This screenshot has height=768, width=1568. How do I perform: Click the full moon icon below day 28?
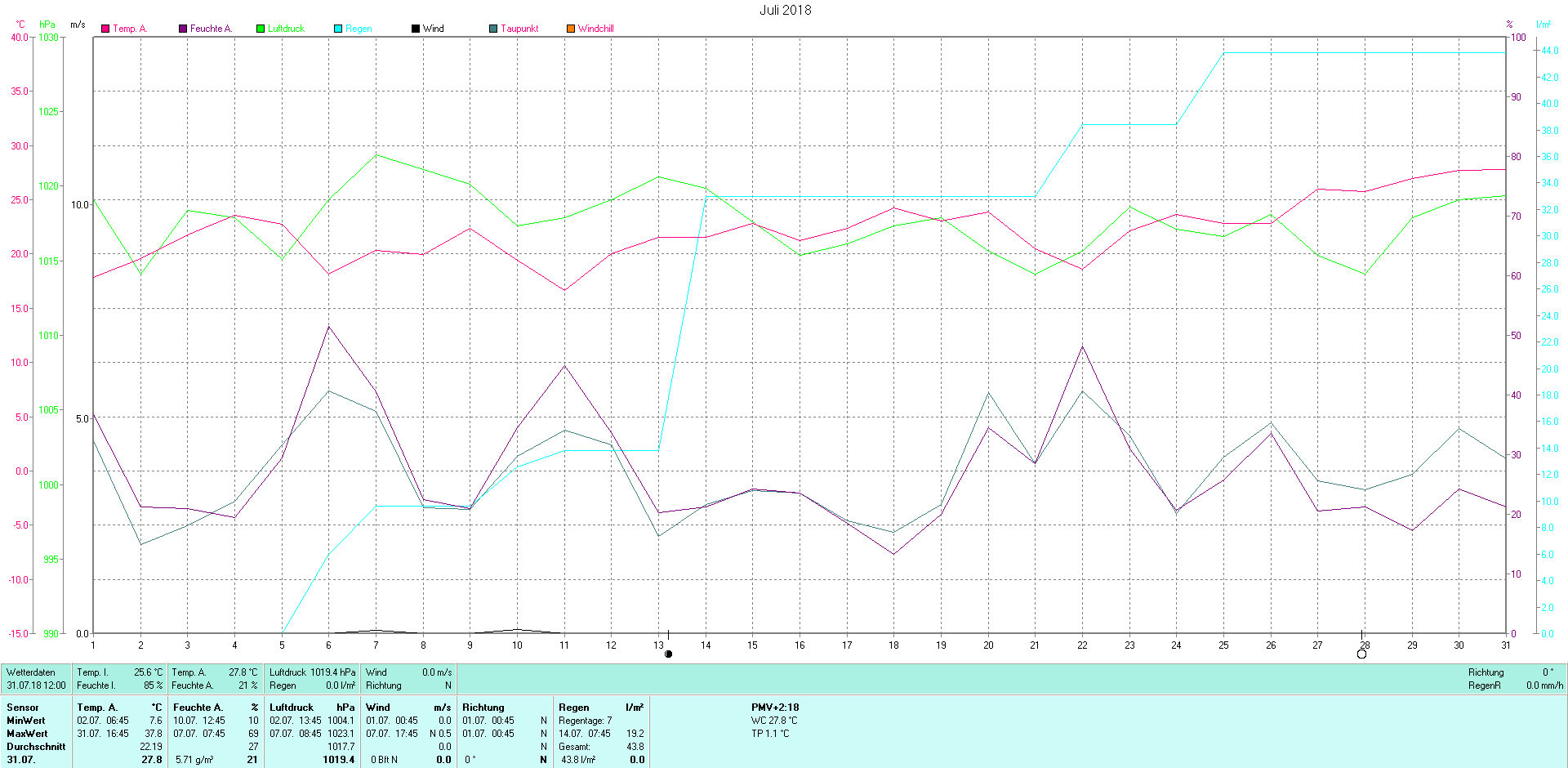(1361, 654)
